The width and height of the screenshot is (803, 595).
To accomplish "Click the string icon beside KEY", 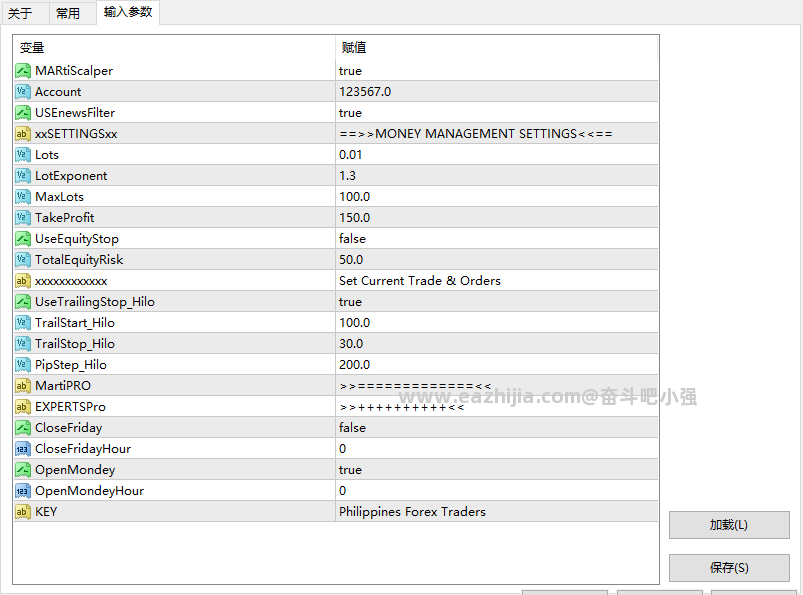I will click(x=23, y=512).
